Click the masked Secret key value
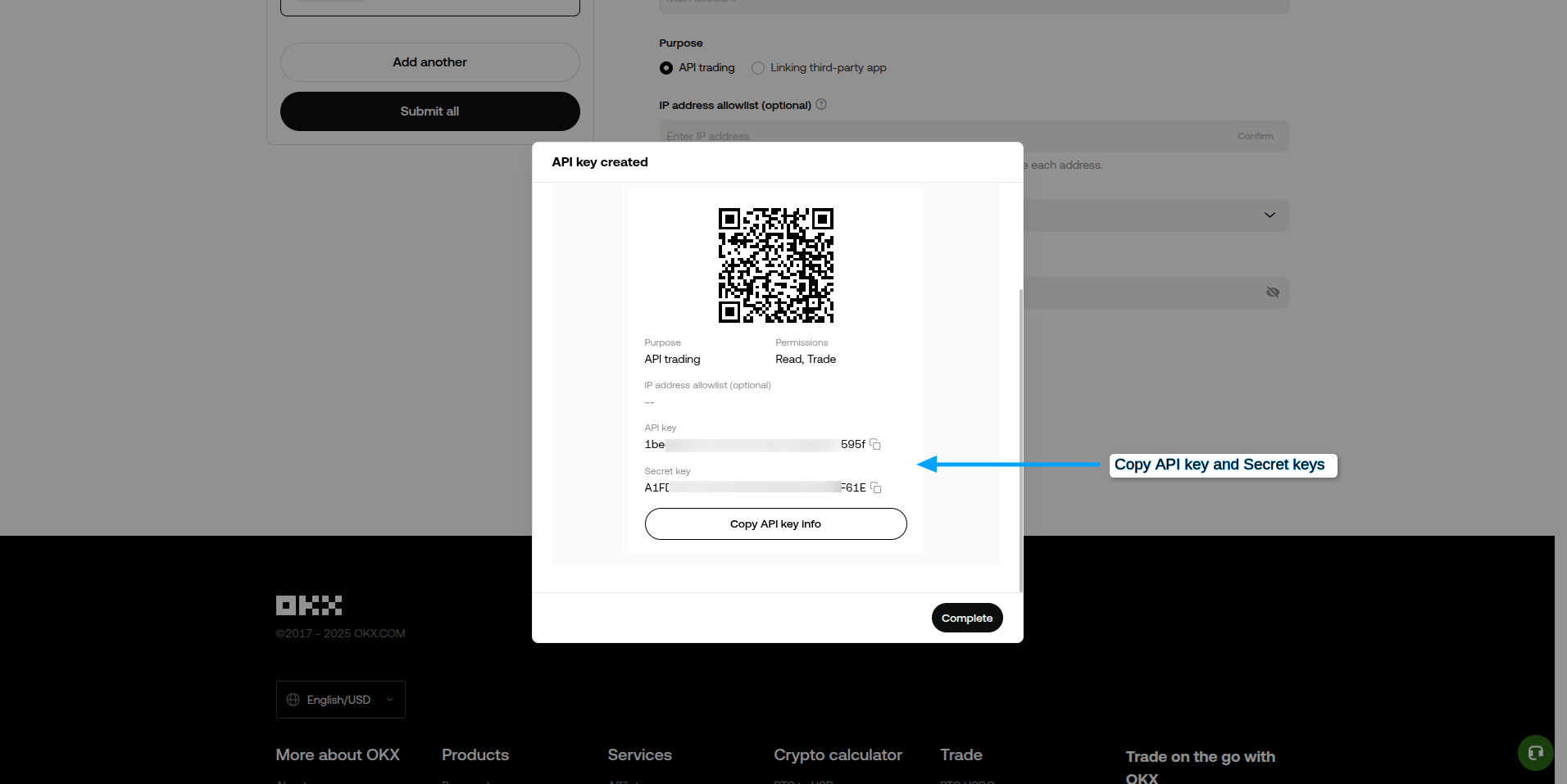 (755, 487)
